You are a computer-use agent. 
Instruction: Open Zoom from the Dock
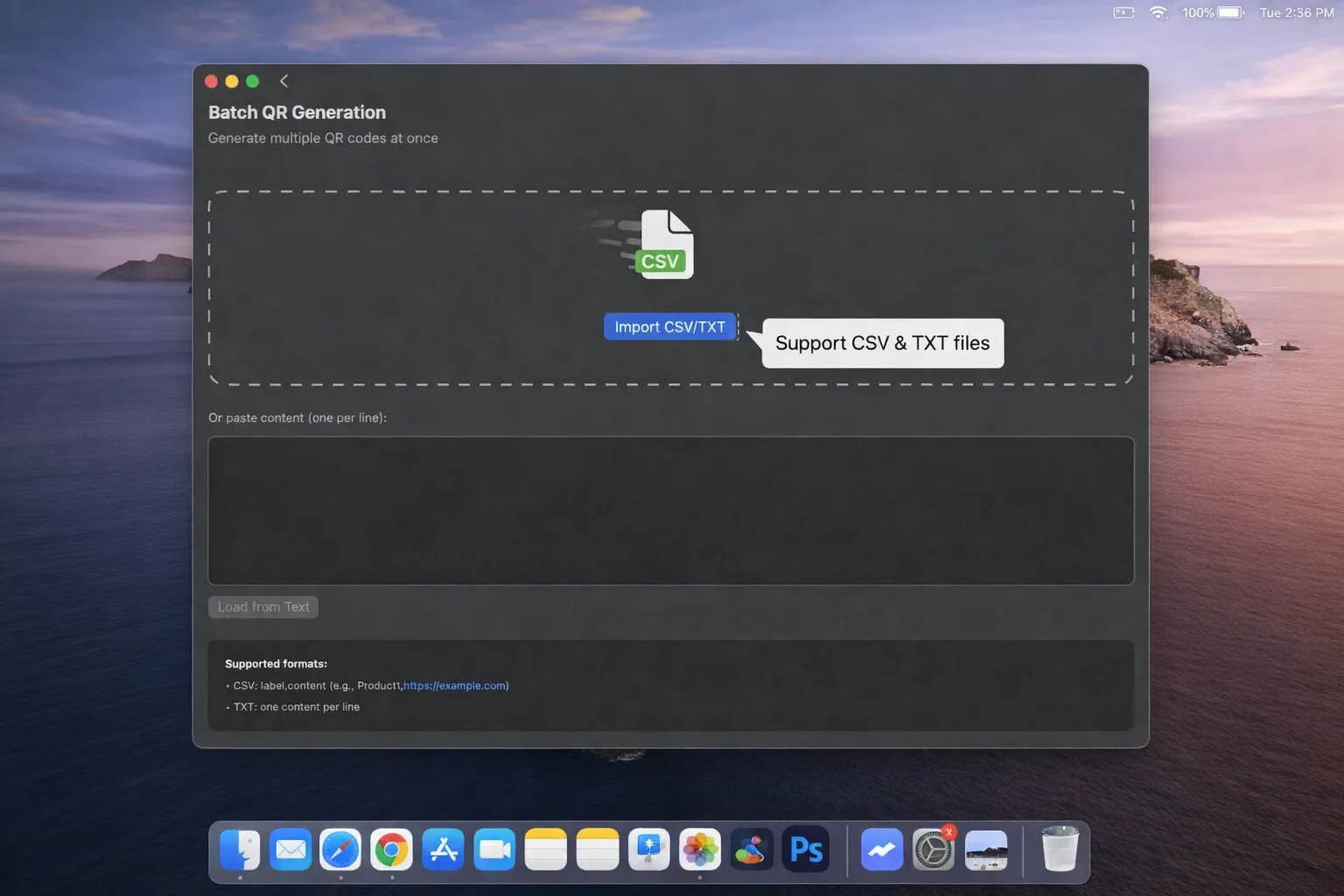494,850
